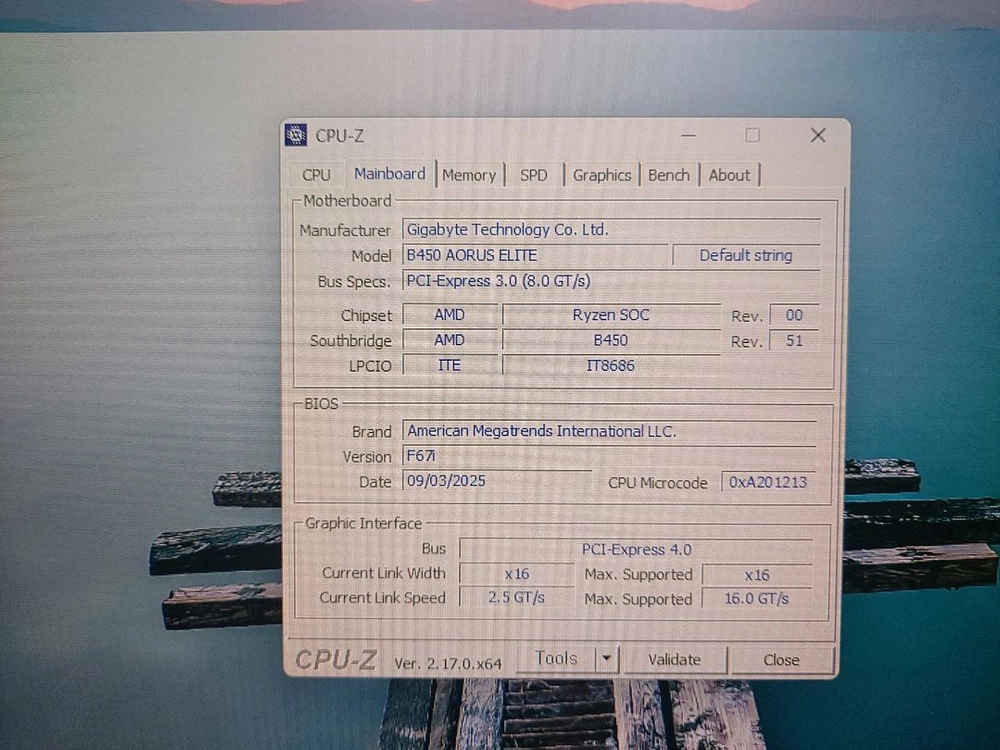Click the BIOS Version value F67i
This screenshot has width=1000, height=750.
pos(610,456)
